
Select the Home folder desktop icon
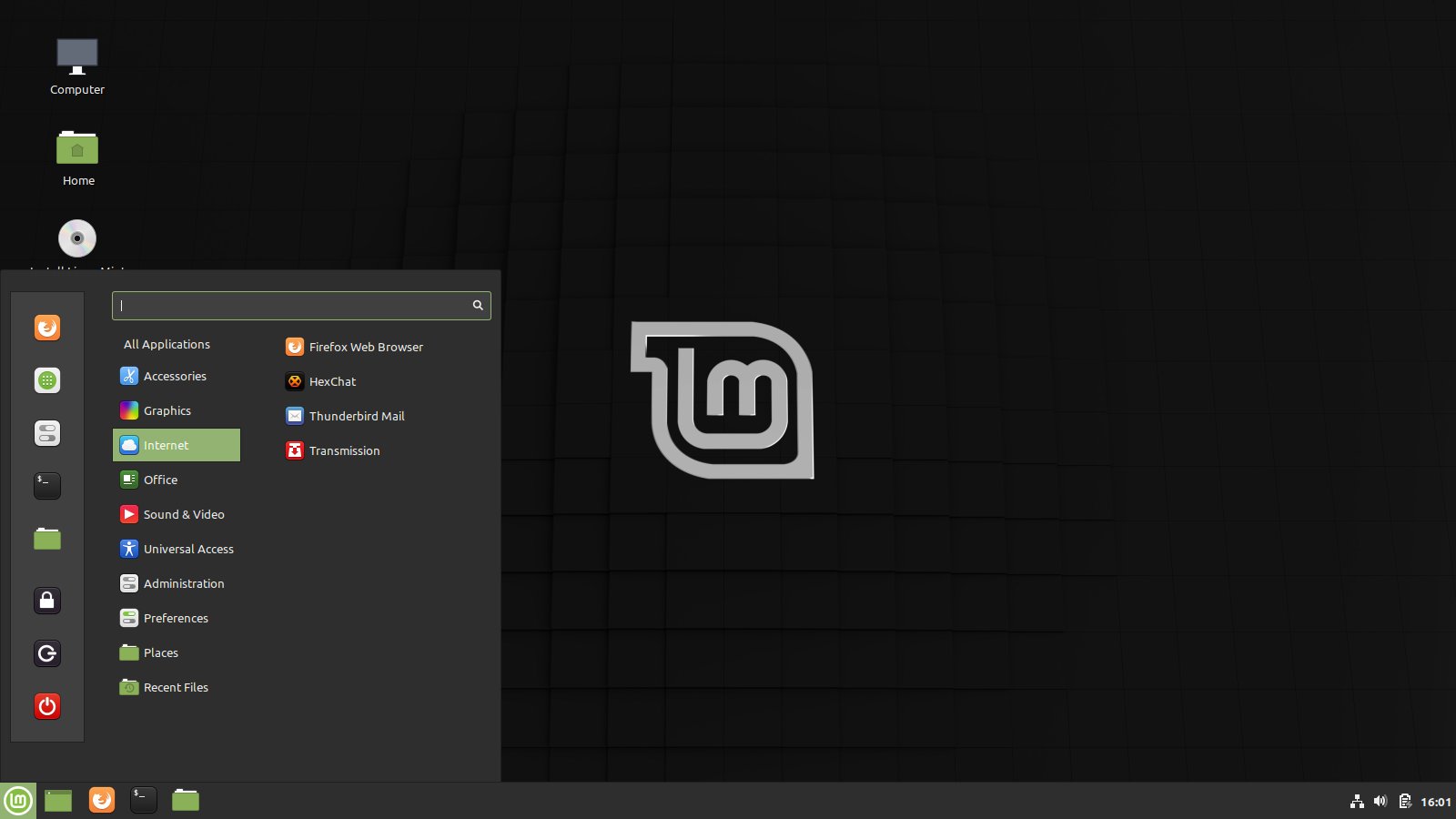[x=77, y=158]
